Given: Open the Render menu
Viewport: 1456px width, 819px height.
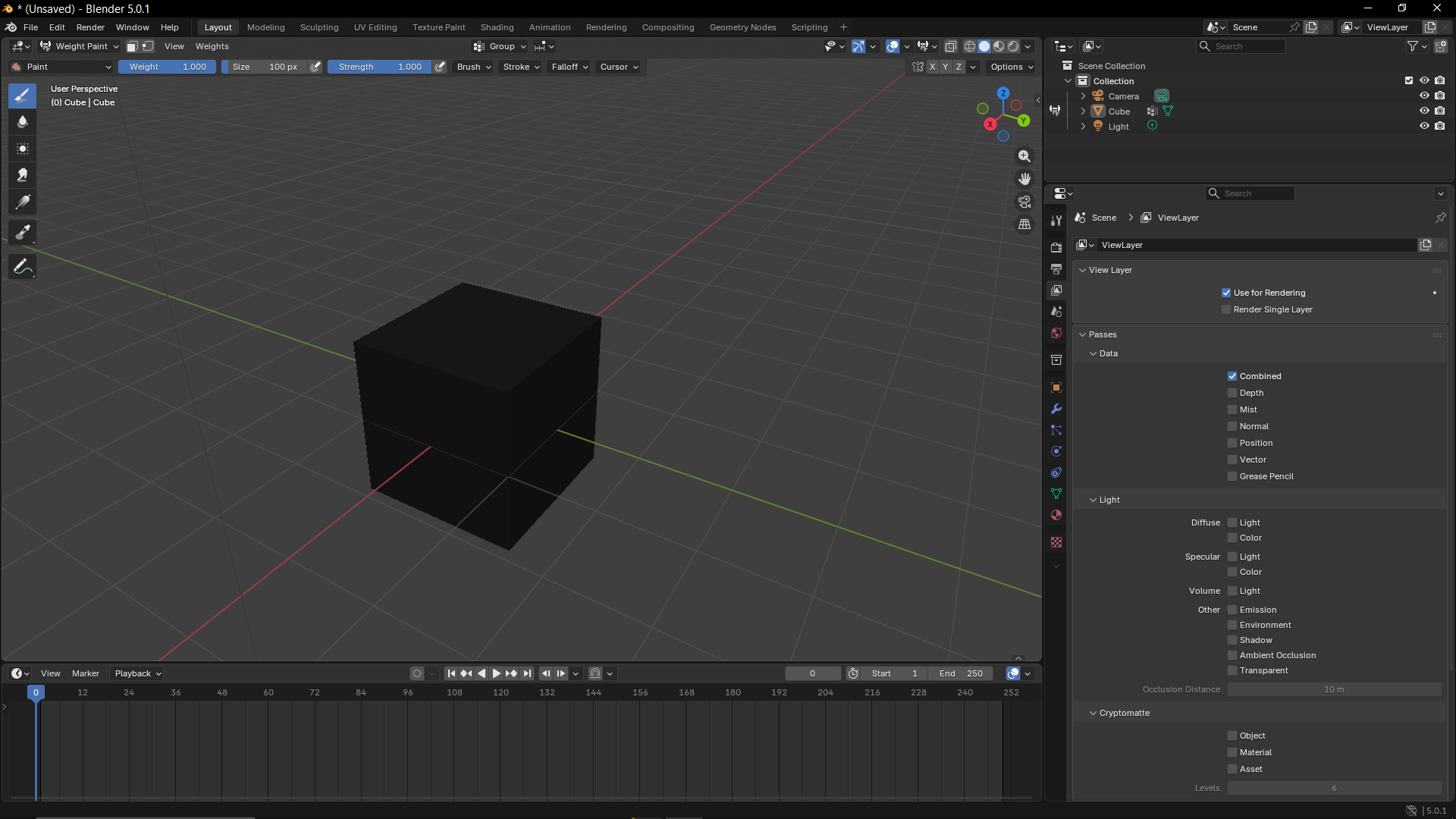Looking at the screenshot, I should pyautogui.click(x=90, y=27).
